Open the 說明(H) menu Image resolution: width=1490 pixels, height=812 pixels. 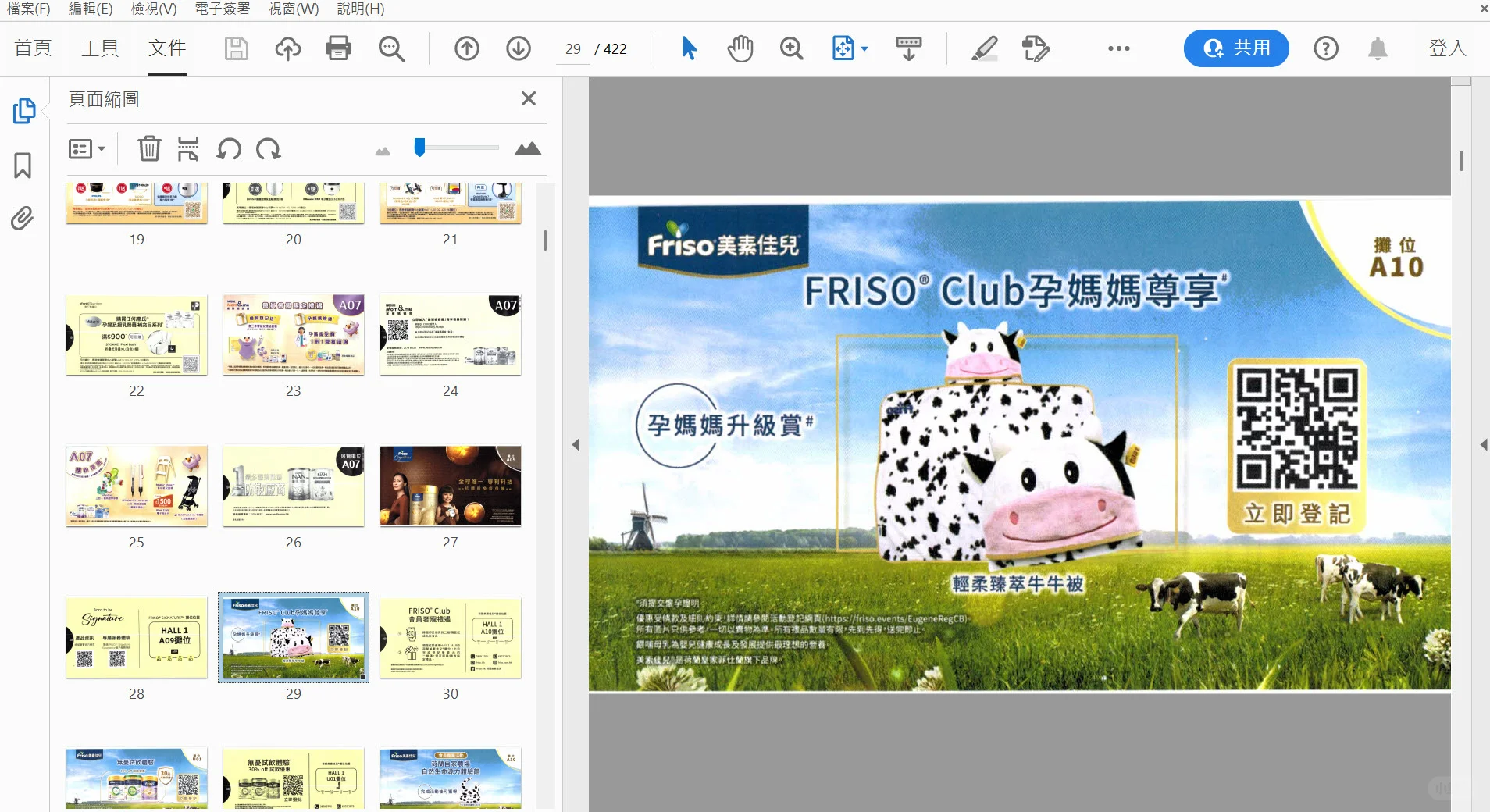click(361, 9)
